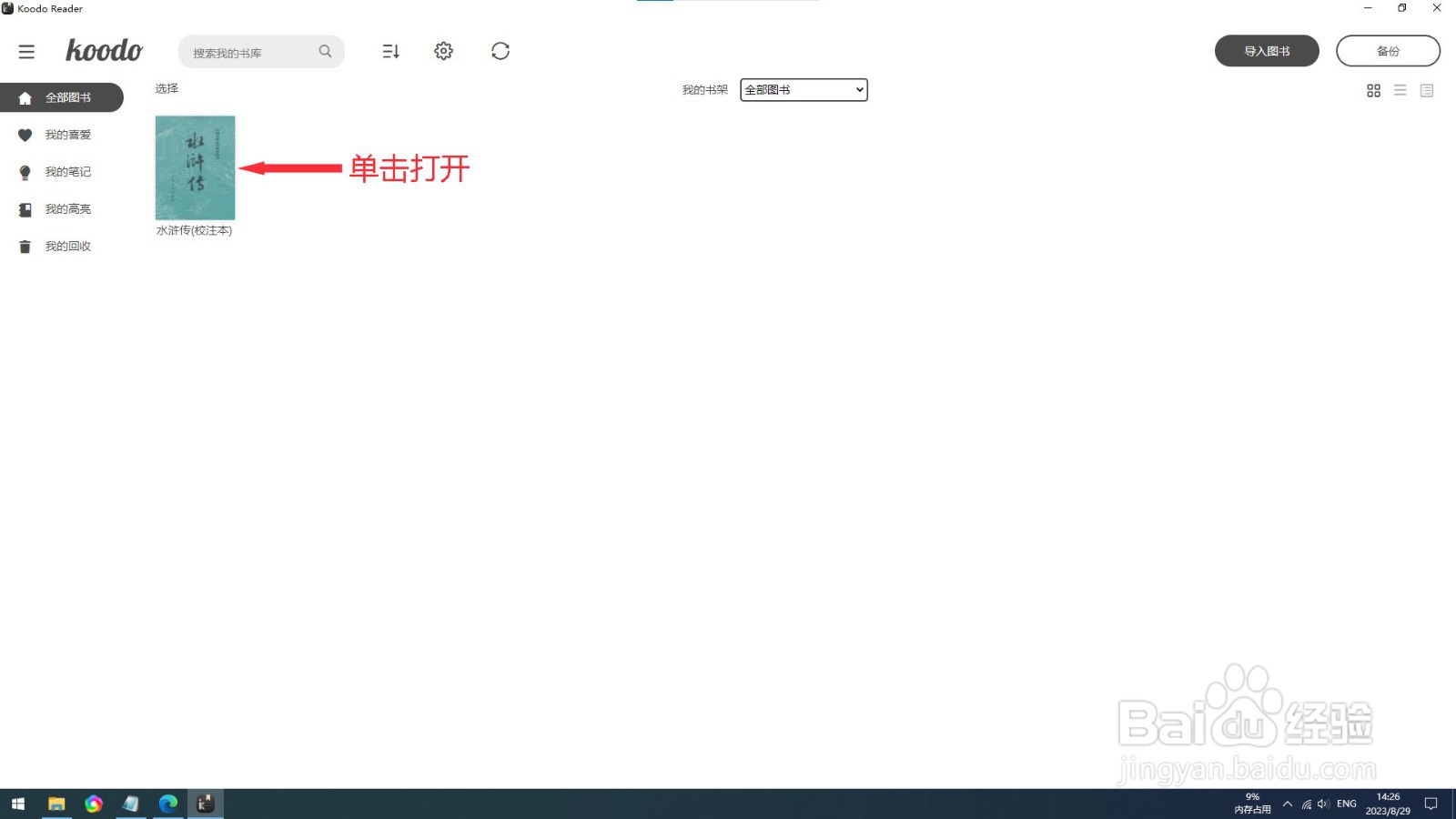
Task: Switch to grid view layout
Action: click(1373, 90)
